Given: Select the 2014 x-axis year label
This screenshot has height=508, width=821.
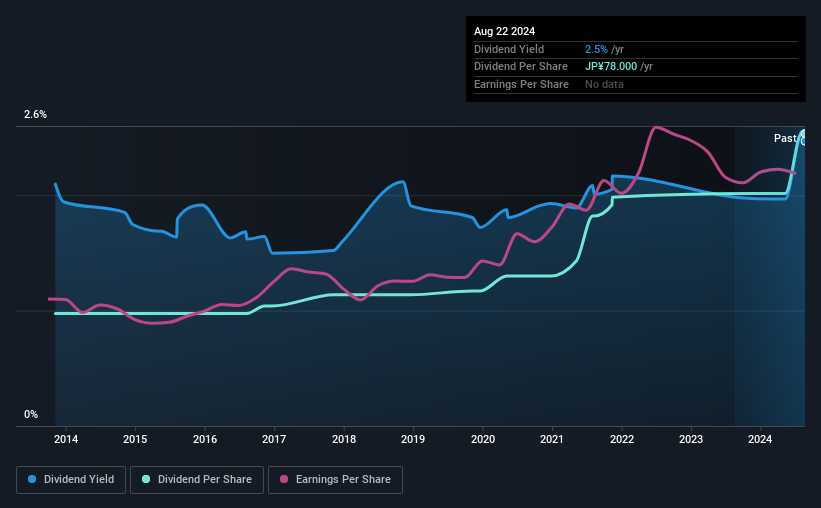Looking at the screenshot, I should [66, 439].
